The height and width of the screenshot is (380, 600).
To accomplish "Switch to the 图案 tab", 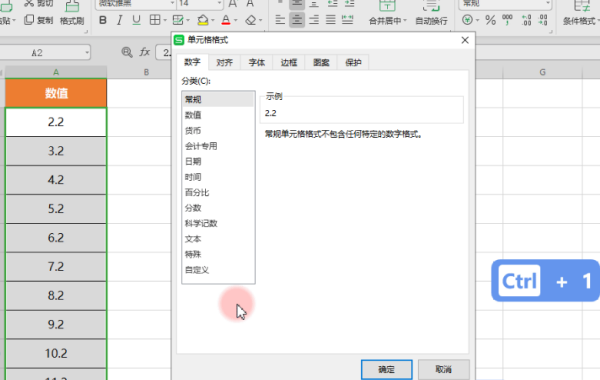I will (x=321, y=63).
